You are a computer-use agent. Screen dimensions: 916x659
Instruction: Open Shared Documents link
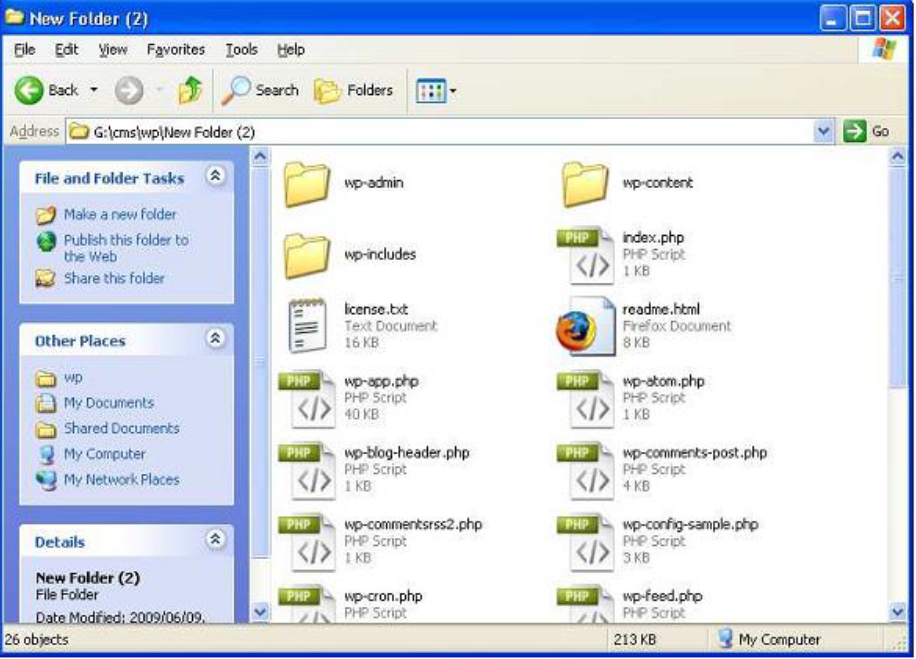(x=122, y=428)
